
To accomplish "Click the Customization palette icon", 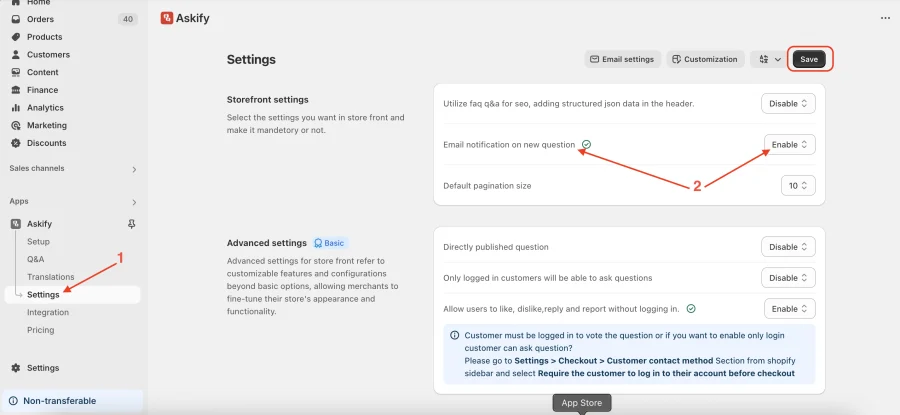I will pyautogui.click(x=677, y=59).
